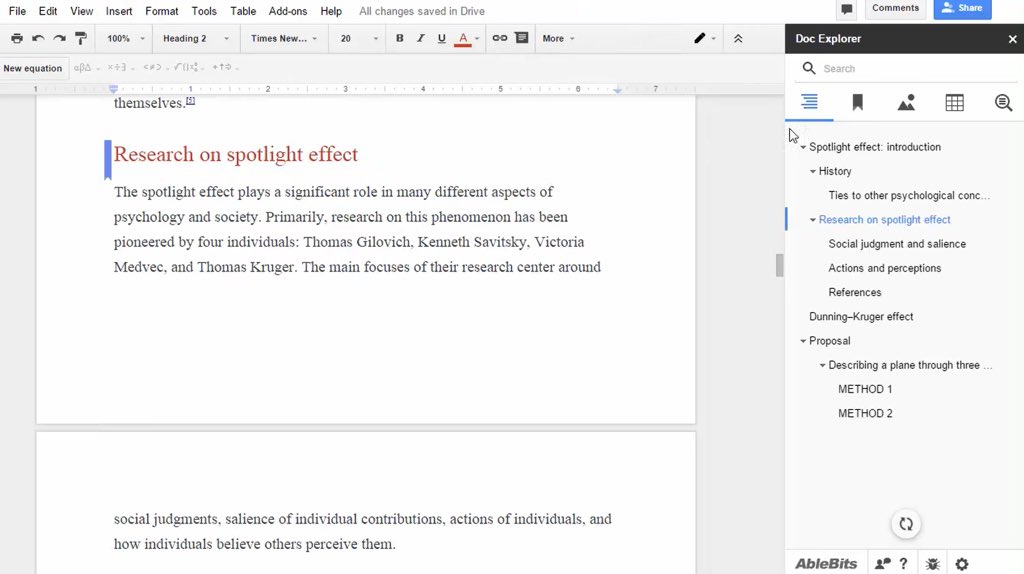The height and width of the screenshot is (574, 1024).
Task: Open Greek letters equation dropdown
Action: [87, 67]
